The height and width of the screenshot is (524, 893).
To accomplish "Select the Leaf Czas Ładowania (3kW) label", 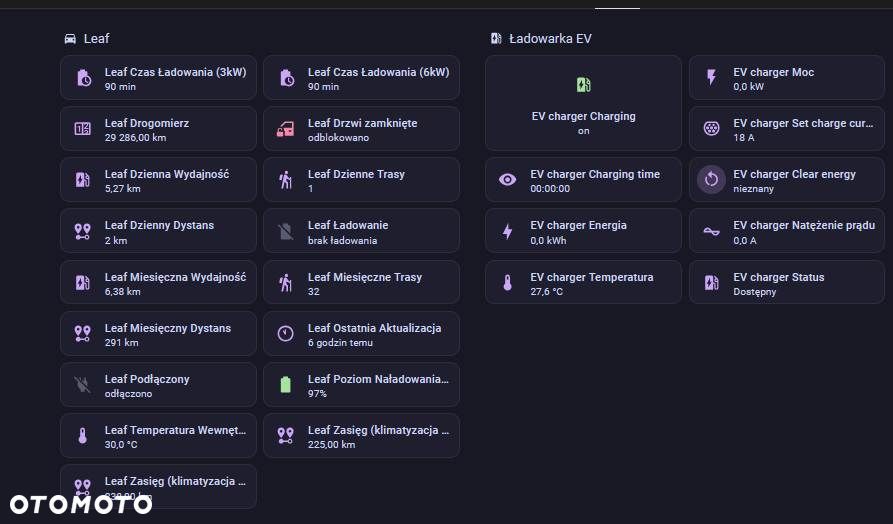I will (175, 72).
